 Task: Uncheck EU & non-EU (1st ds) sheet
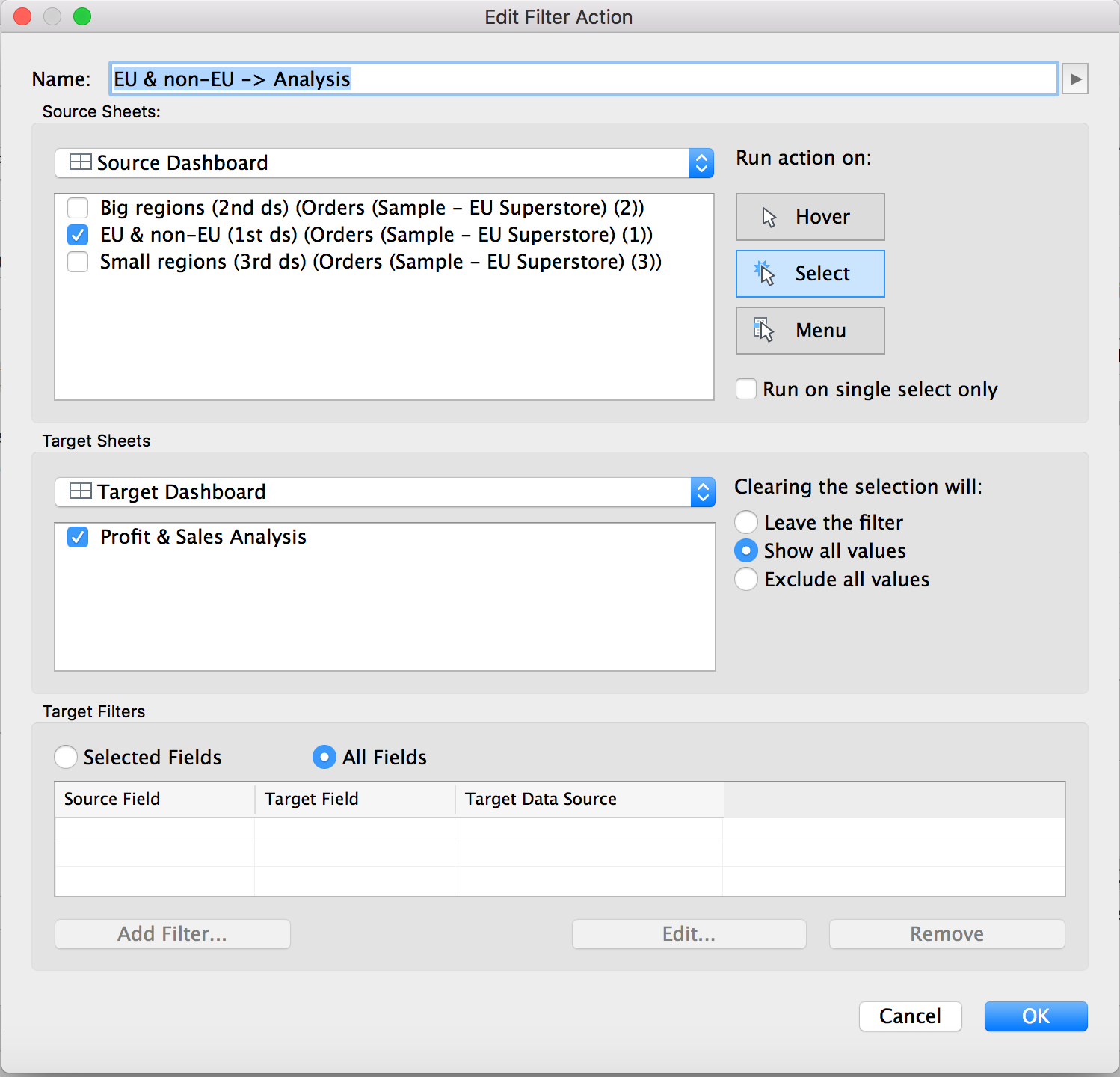click(78, 235)
